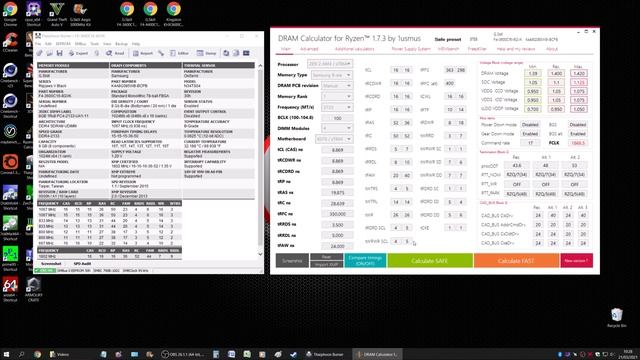
Task: Click the Dump toolbar button in Thaiphoon Burner
Action: coord(207,53)
